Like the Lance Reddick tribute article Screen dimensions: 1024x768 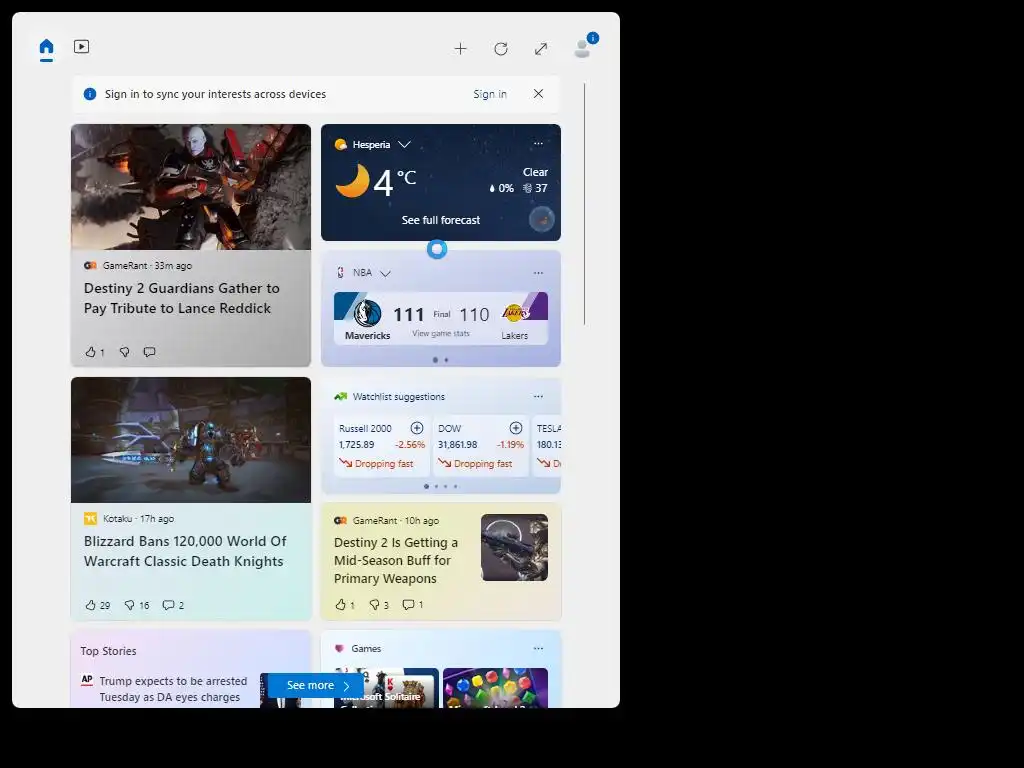click(x=91, y=352)
